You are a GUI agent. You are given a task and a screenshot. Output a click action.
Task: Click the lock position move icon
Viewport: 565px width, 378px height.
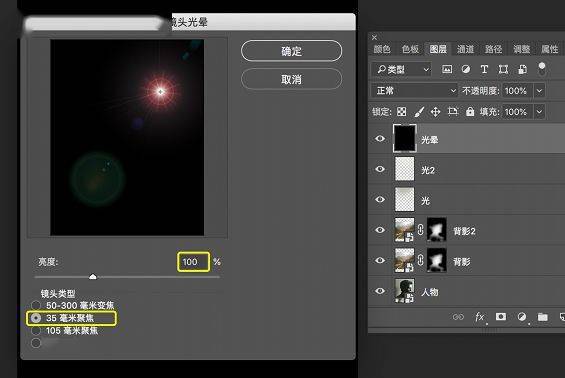(x=435, y=112)
